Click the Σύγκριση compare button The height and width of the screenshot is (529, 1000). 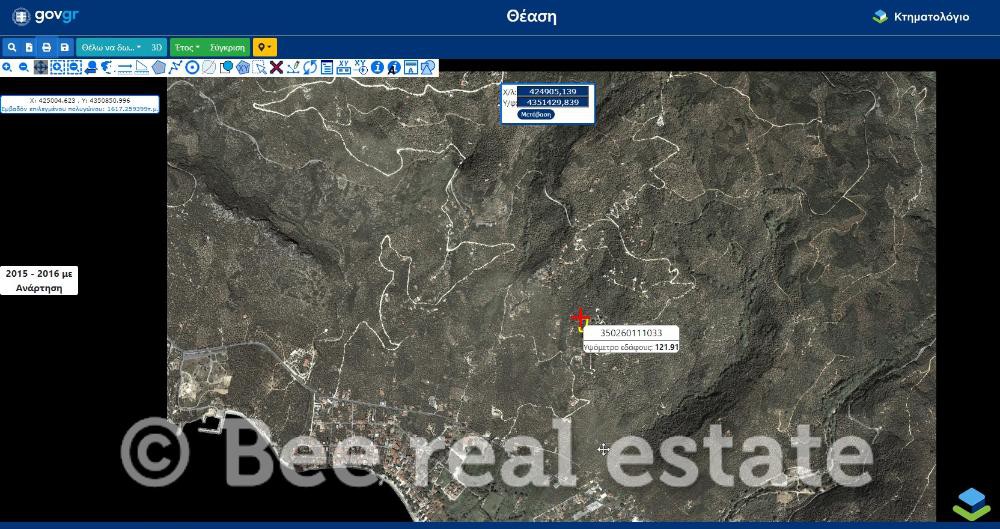tap(227, 47)
